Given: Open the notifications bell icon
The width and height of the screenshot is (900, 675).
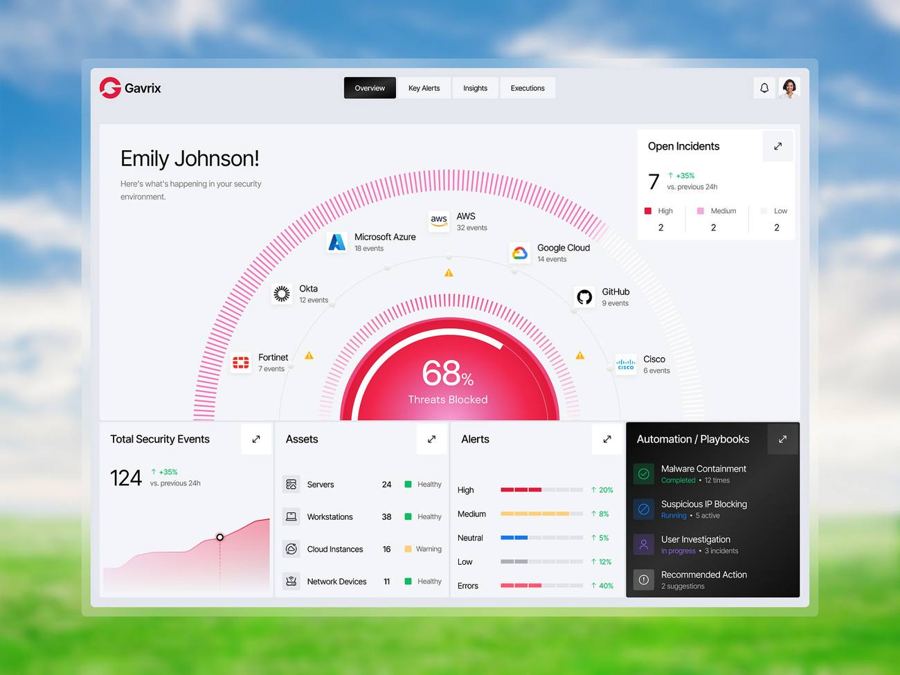Looking at the screenshot, I should click(764, 88).
